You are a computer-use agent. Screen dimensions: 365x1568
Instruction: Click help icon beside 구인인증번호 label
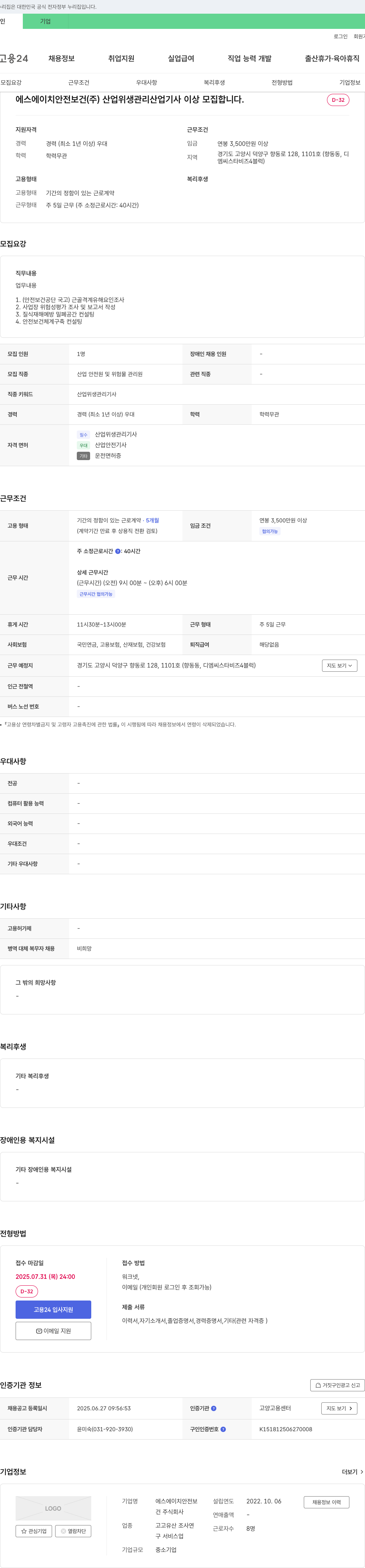(223, 1429)
